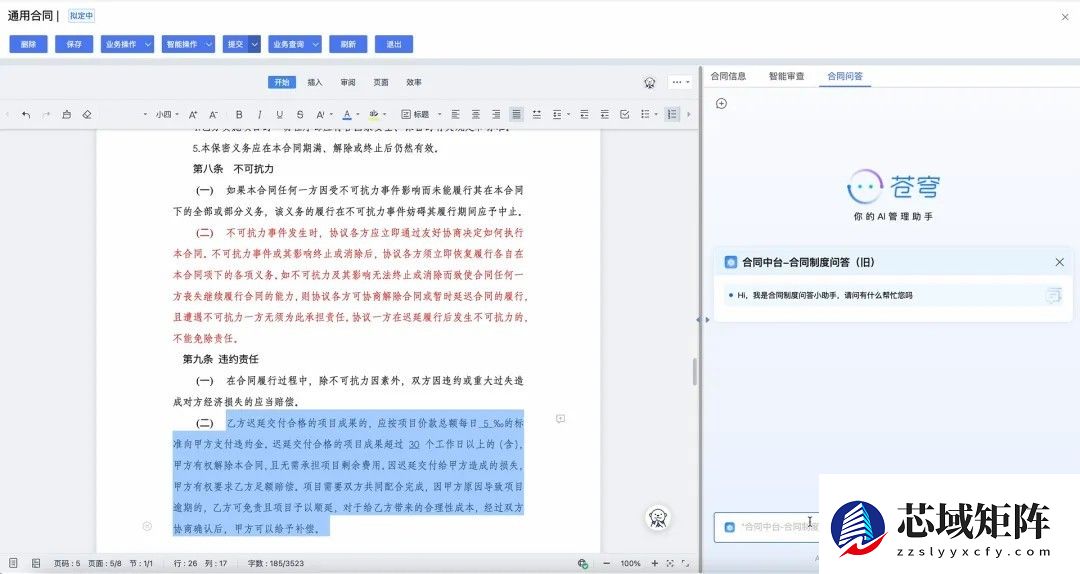Click the comment icon beside the highlighted clause

click(x=561, y=418)
